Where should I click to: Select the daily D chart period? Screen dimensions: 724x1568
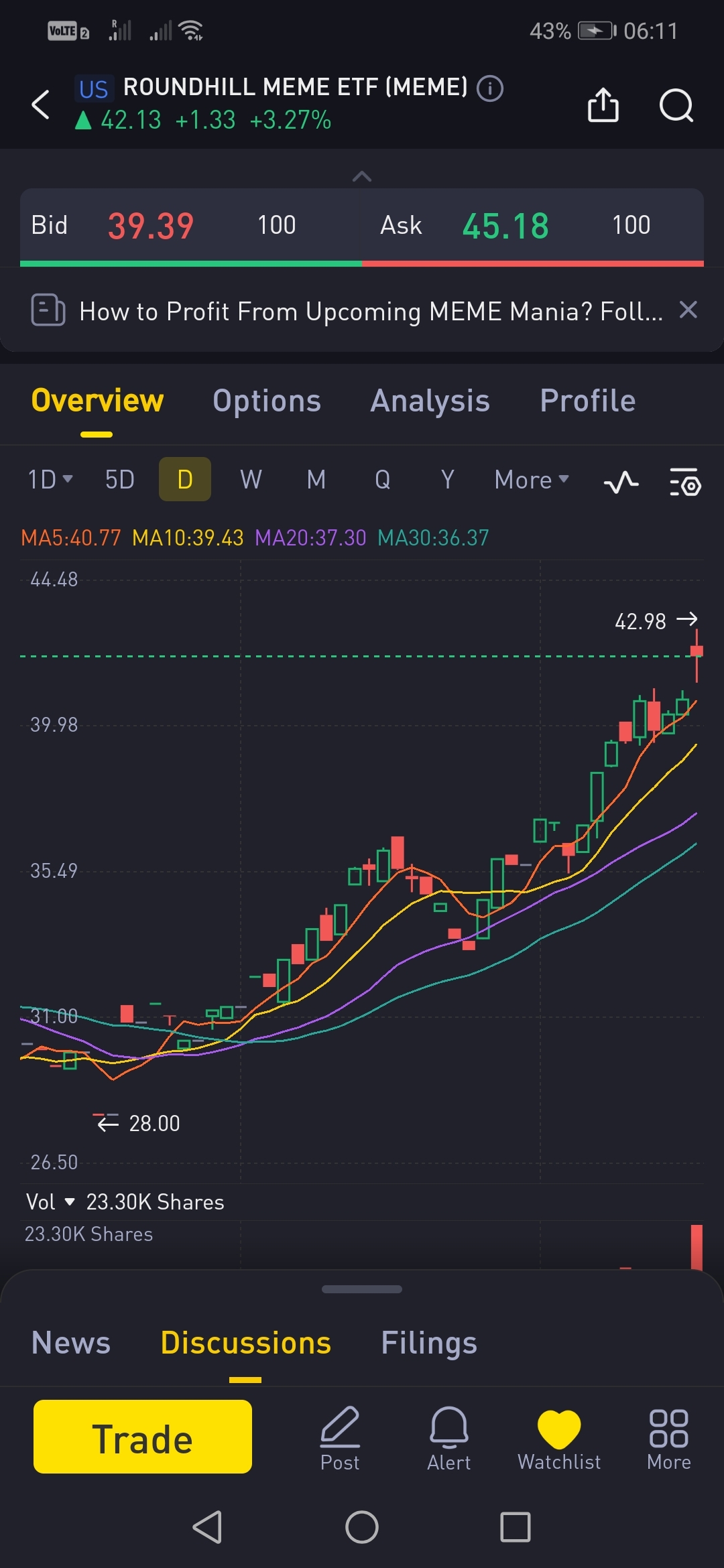coord(185,479)
